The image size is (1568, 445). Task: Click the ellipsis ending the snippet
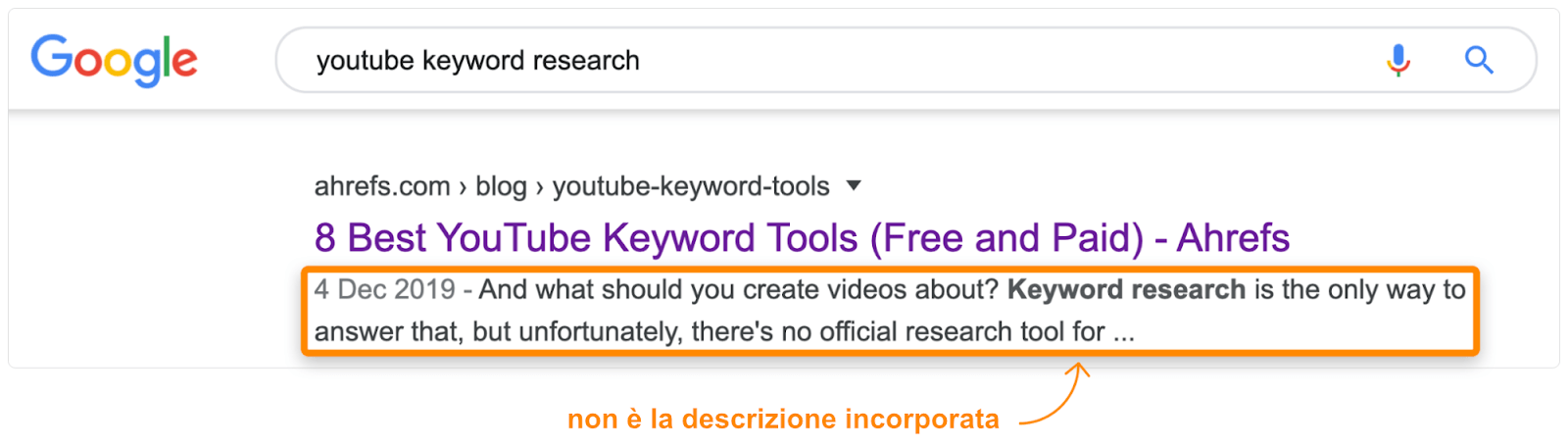[x=1123, y=333]
